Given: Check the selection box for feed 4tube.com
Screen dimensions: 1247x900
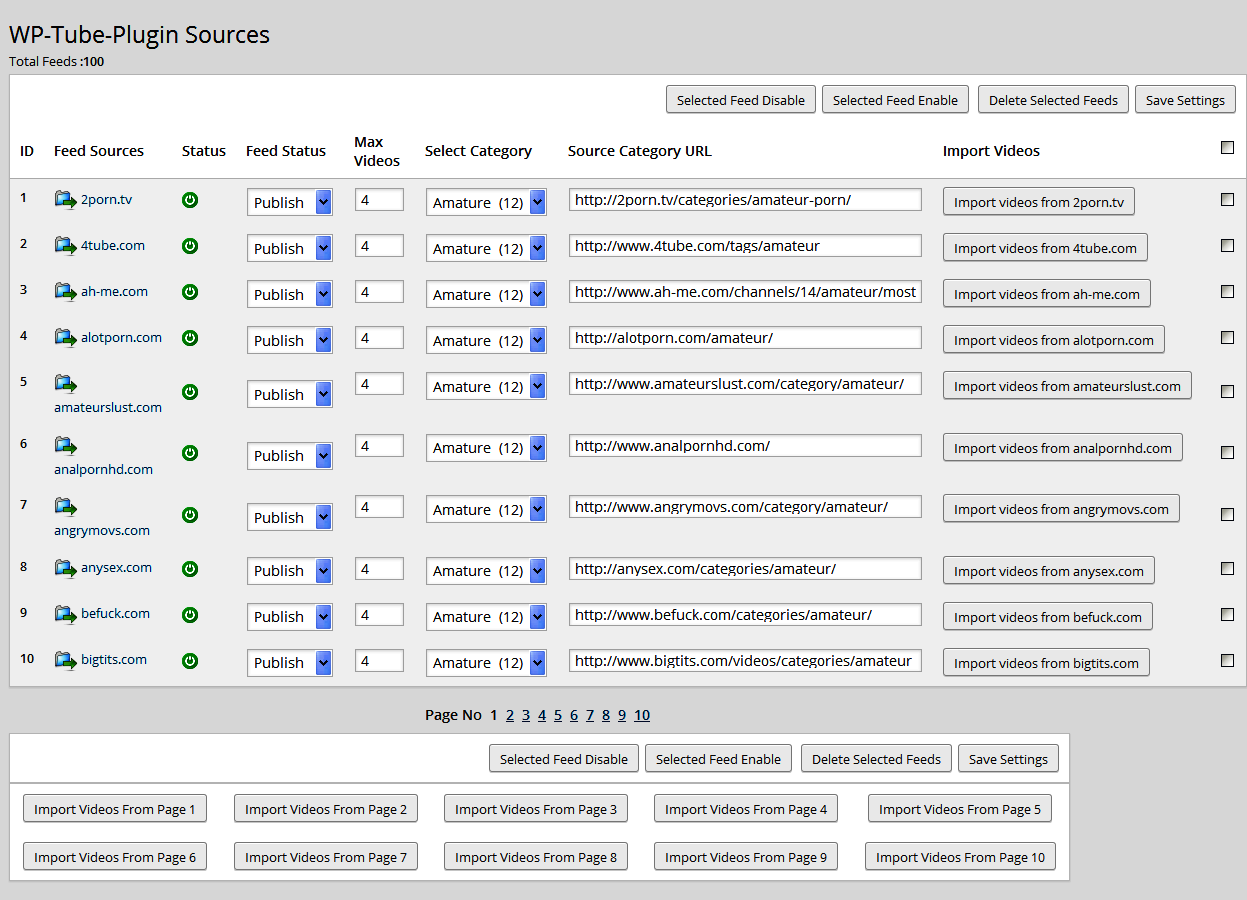Looking at the screenshot, I should click(x=1227, y=246).
